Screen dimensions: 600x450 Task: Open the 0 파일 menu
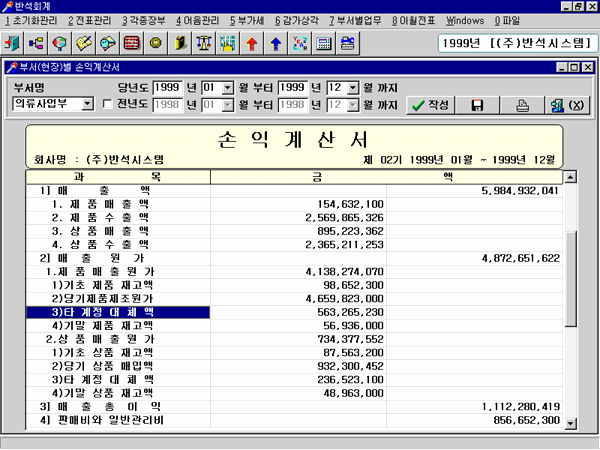[x=507, y=21]
